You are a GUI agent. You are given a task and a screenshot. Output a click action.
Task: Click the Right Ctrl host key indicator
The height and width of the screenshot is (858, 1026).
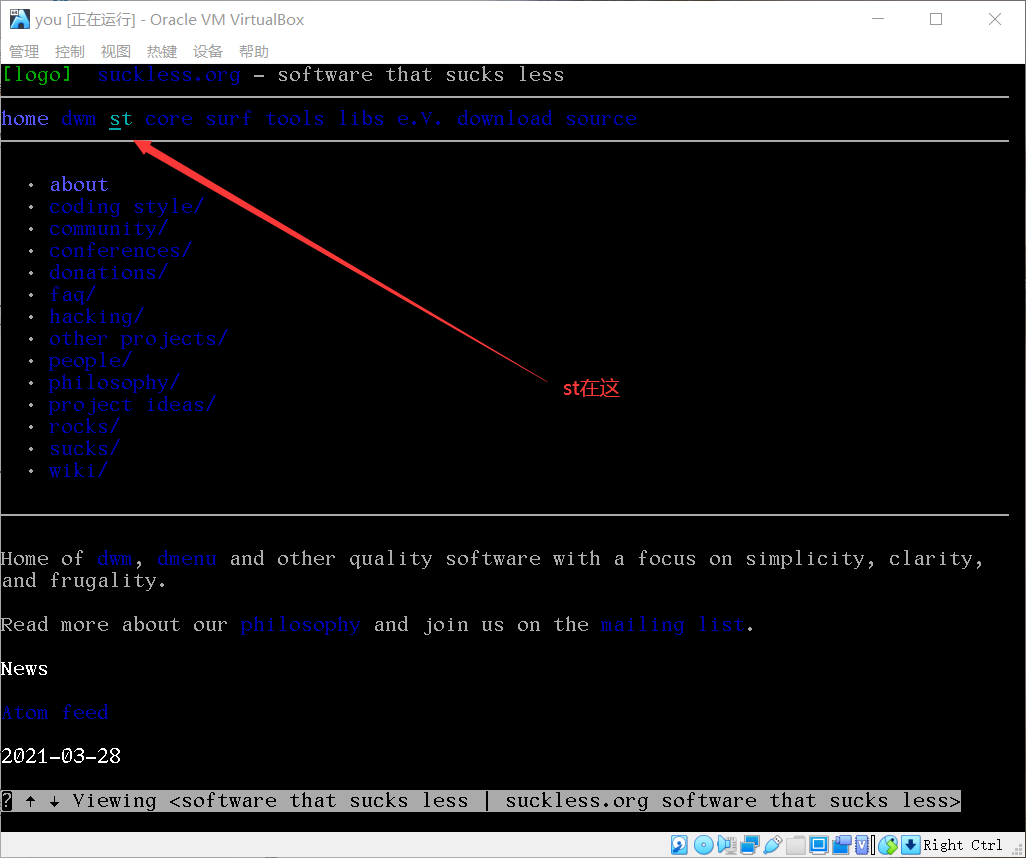963,845
